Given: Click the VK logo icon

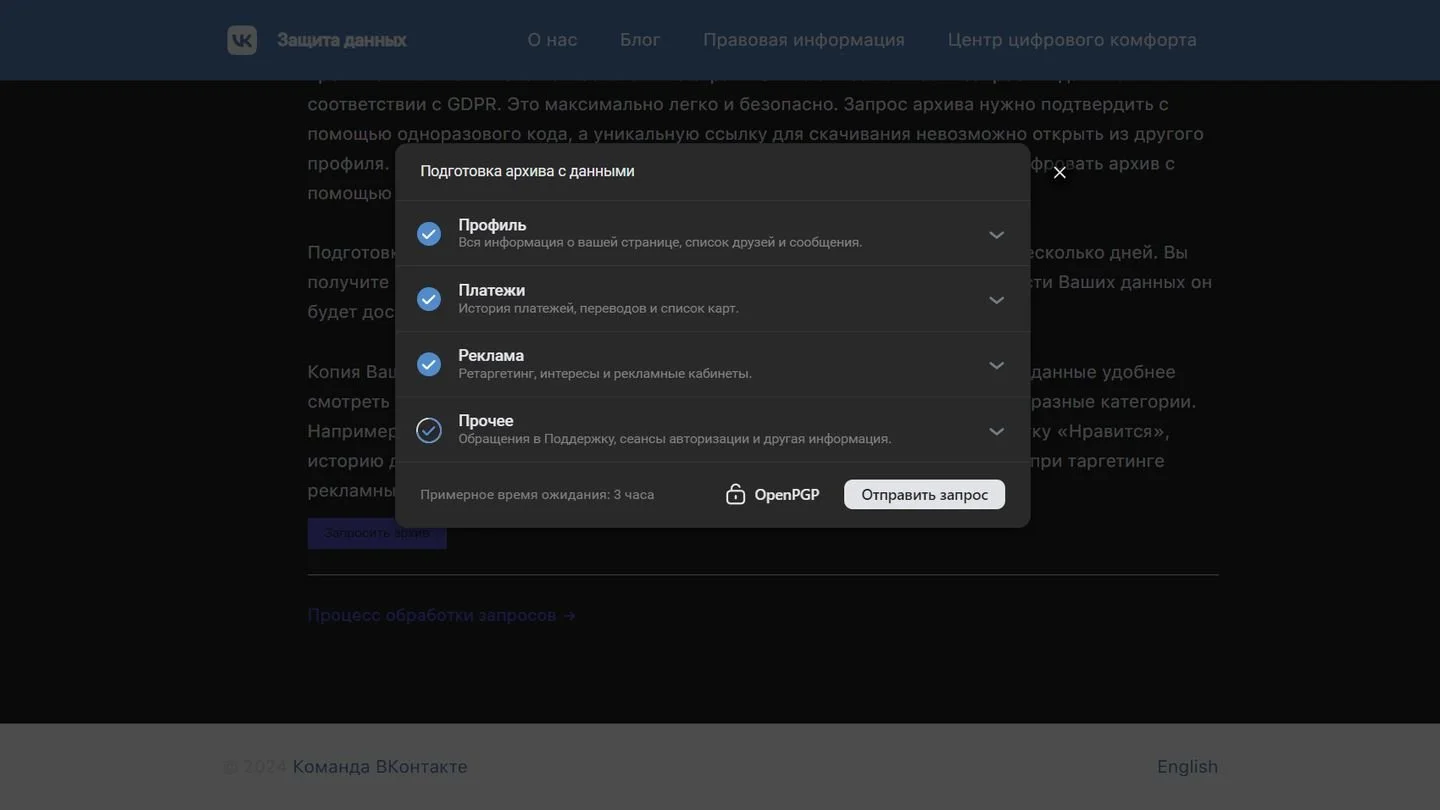Looking at the screenshot, I should pyautogui.click(x=242, y=40).
